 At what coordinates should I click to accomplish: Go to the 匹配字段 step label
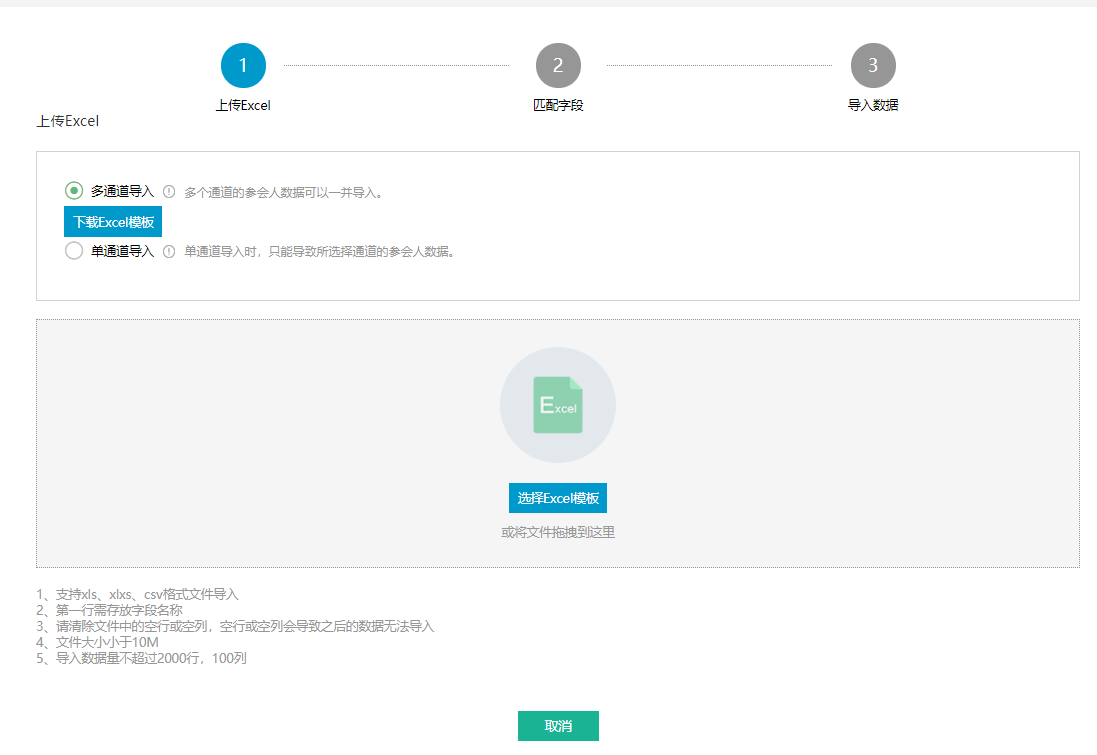(x=558, y=105)
